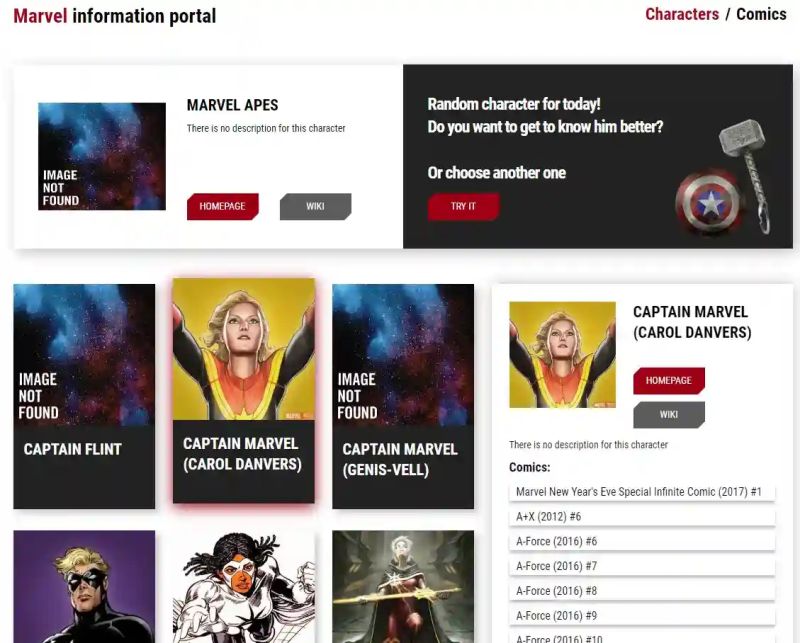The image size is (800, 643).
Task: Select the white-costumed spider heroine character card
Action: (x=244, y=586)
